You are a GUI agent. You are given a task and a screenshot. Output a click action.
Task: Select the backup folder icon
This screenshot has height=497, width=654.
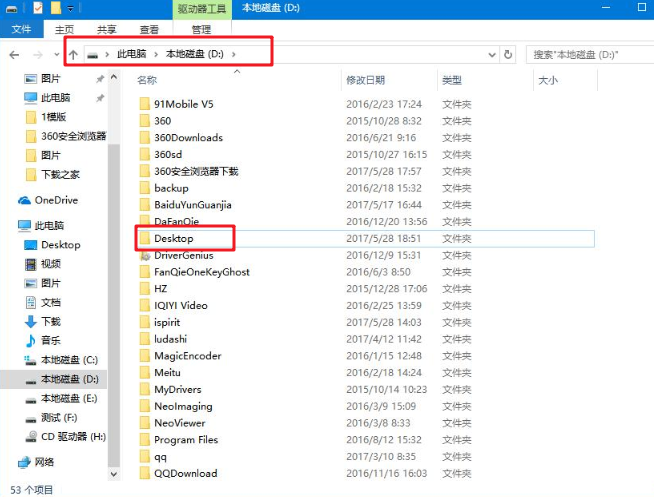145,188
